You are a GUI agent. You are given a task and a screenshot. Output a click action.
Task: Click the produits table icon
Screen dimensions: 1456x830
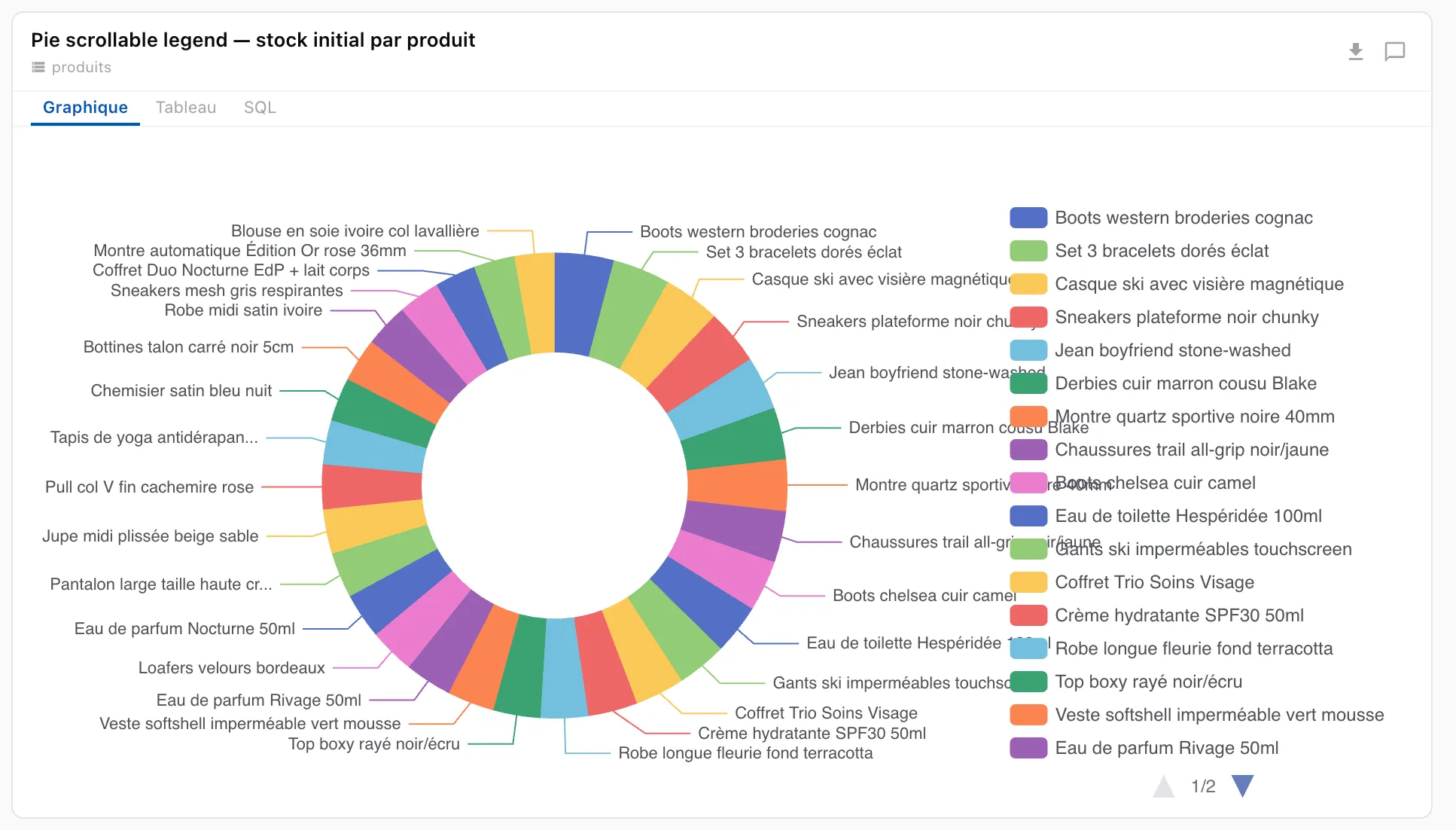(38, 67)
